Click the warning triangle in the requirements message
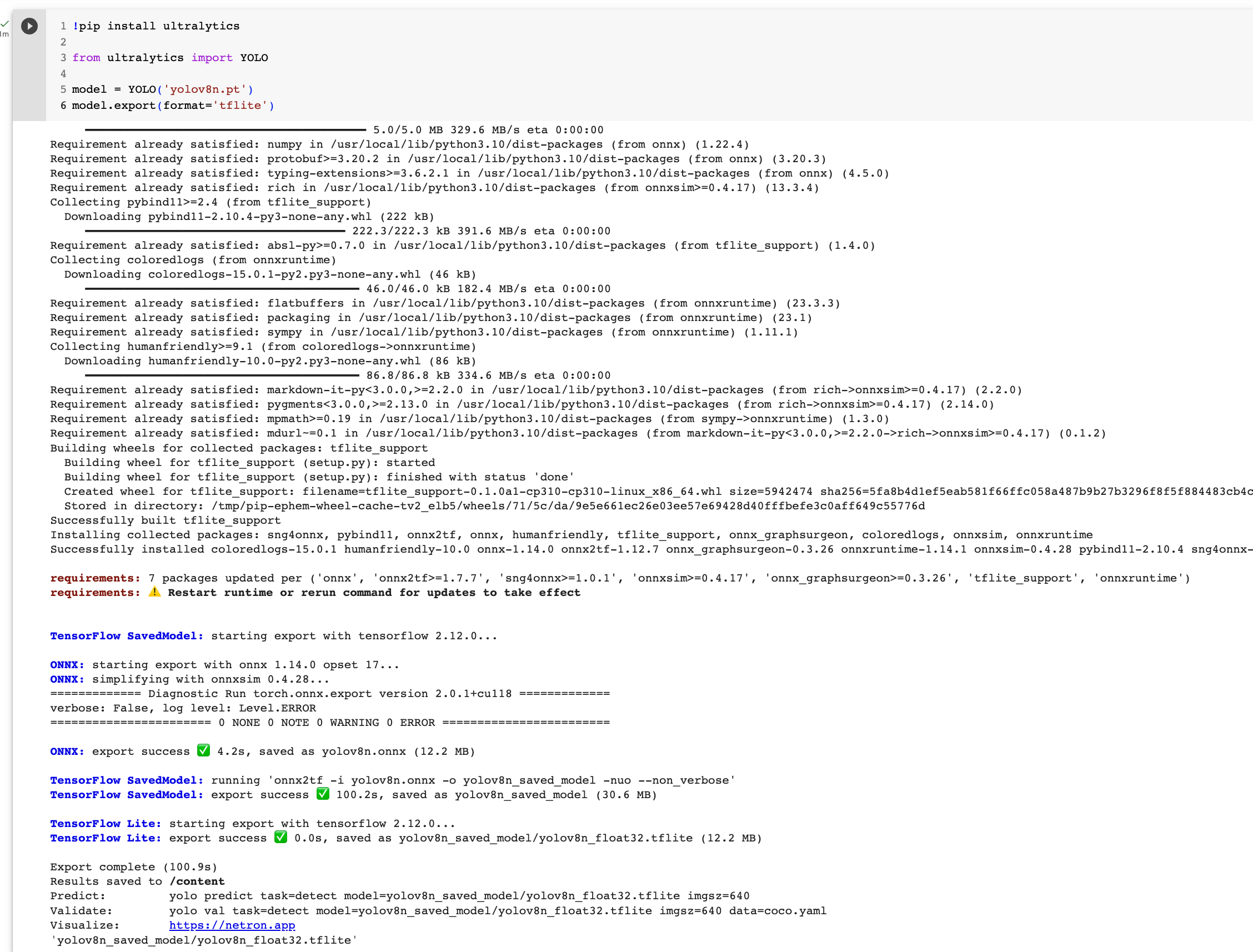The height and width of the screenshot is (952, 1253). click(154, 593)
